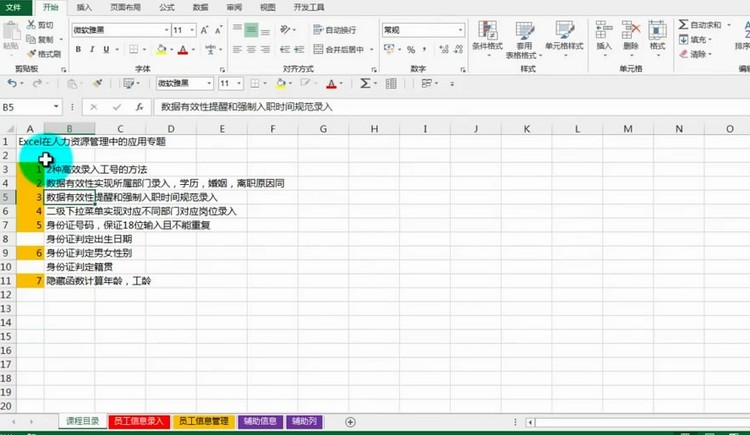Viewport: 750px width, 435px height.
Task: Click the Cut (剪切) button
Action: coord(40,25)
